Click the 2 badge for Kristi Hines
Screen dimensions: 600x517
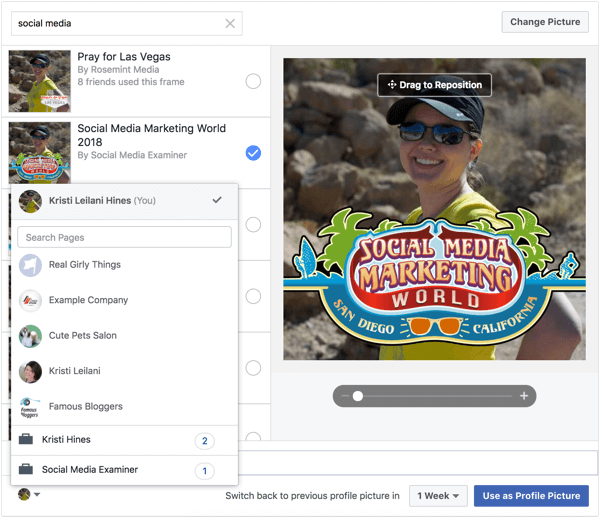pyautogui.click(x=205, y=441)
